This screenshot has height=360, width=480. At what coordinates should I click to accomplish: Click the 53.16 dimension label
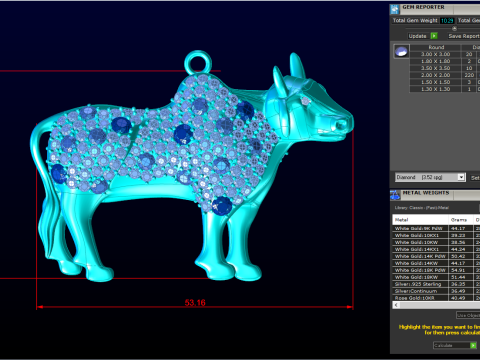[195, 303]
